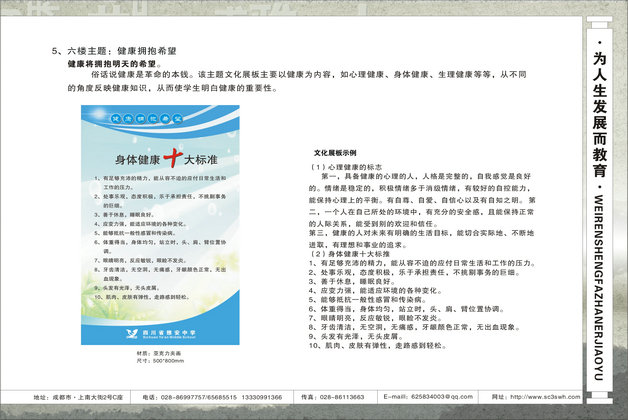Viewport: 628px width, 420px height.
Task: Click the footer phone "028-86997757/65685515"
Action: 199,397
